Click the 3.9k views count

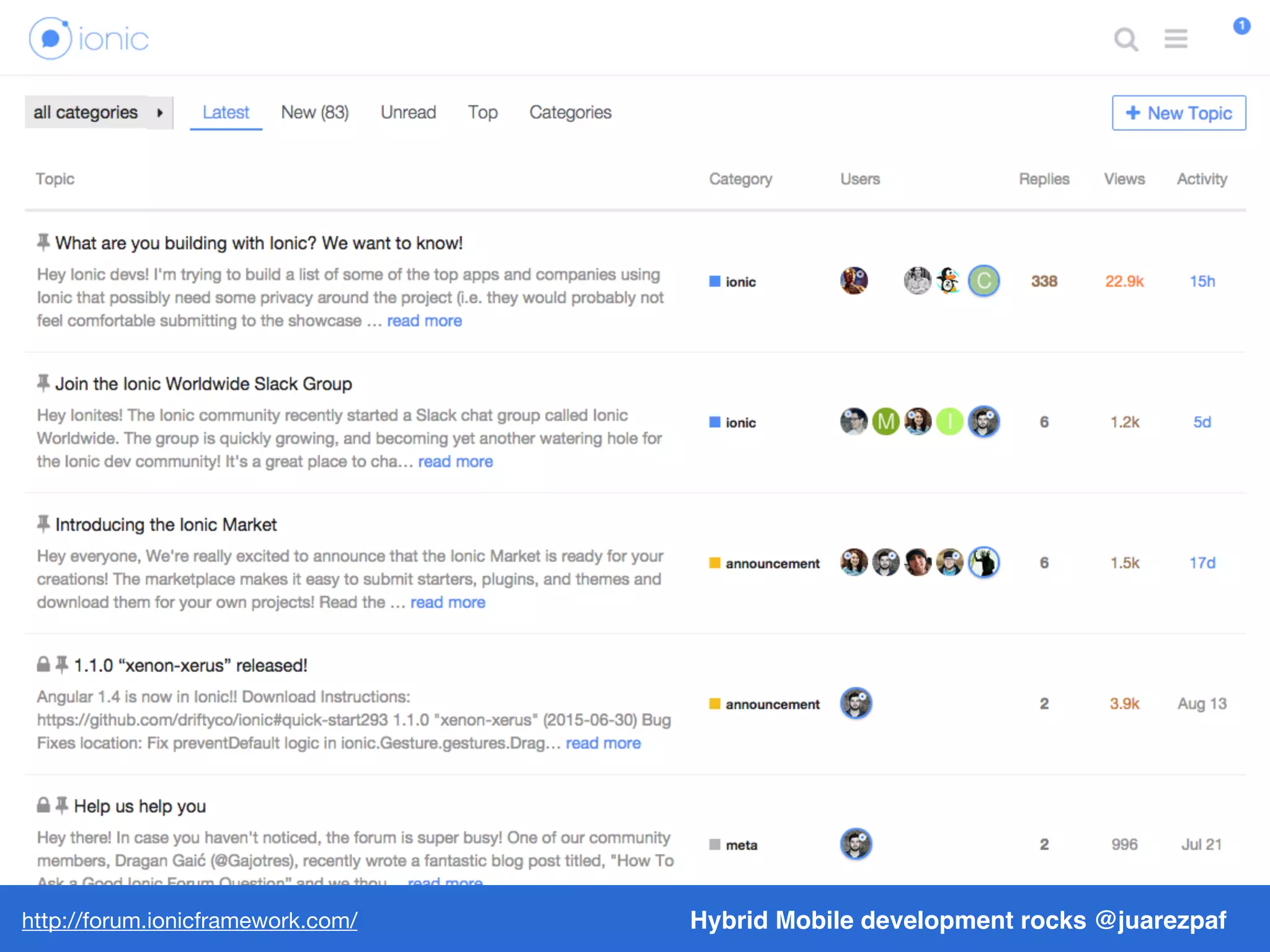(x=1124, y=703)
